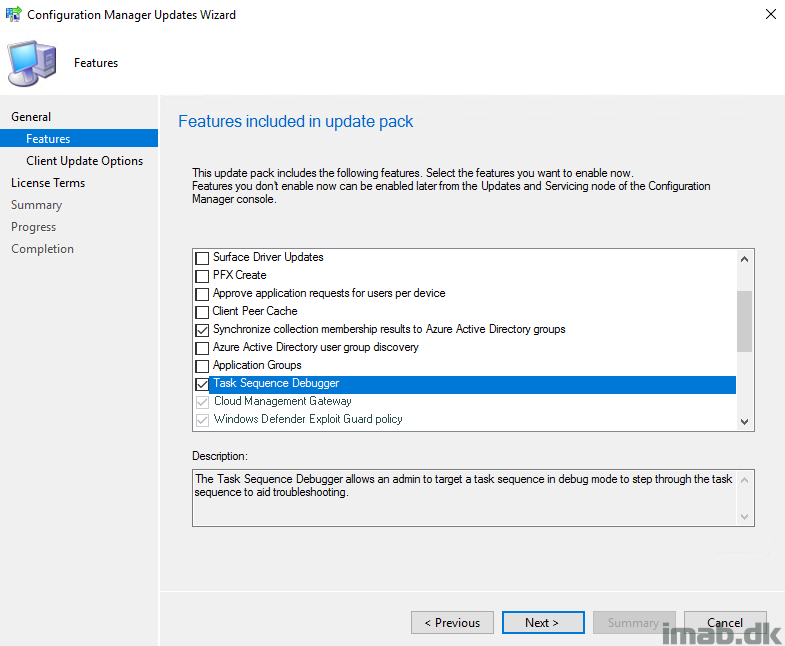This screenshot has height=646, width=785.
Task: Cancel the updates wizard
Action: click(725, 623)
